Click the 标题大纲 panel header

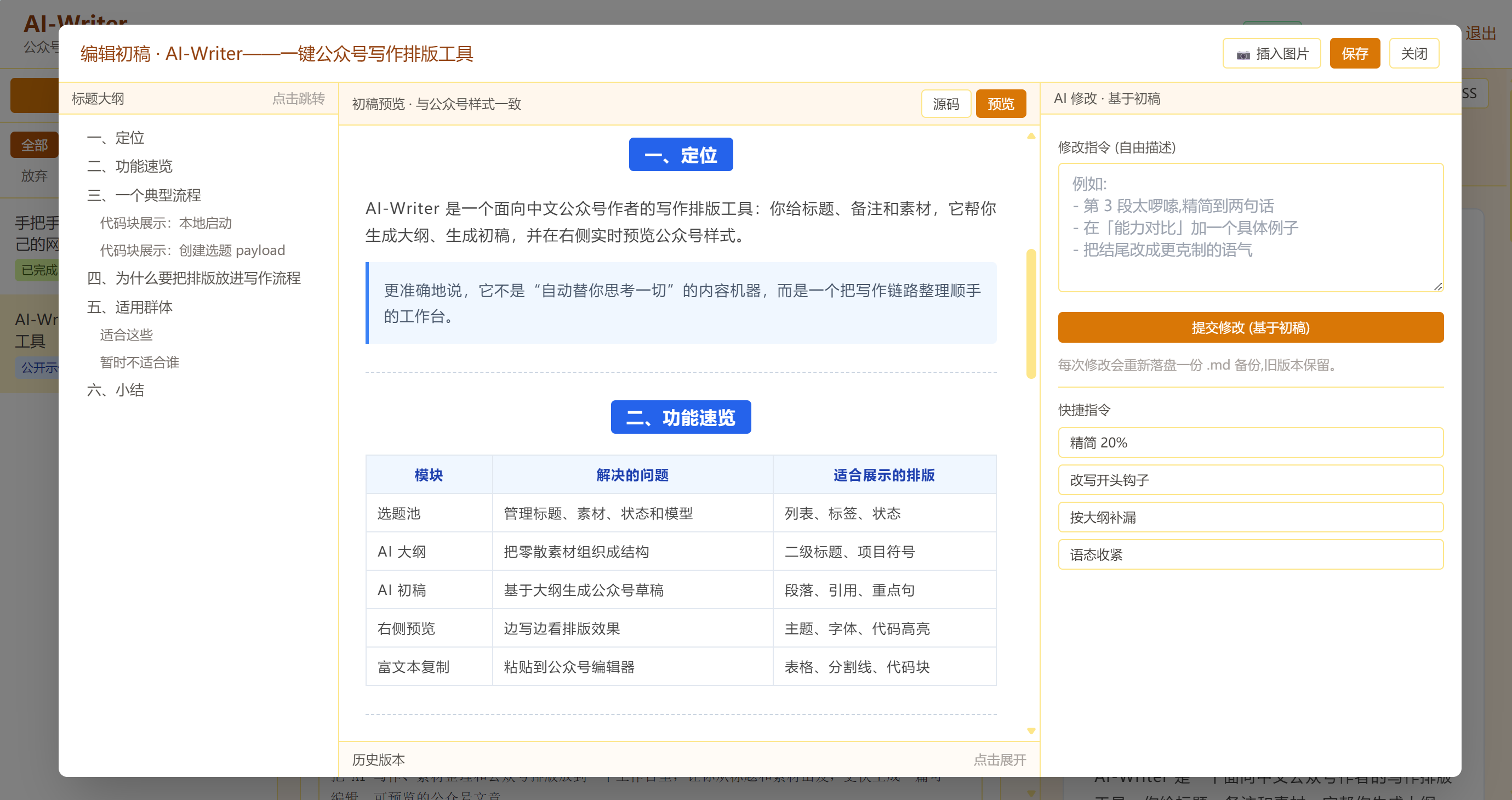pos(198,98)
